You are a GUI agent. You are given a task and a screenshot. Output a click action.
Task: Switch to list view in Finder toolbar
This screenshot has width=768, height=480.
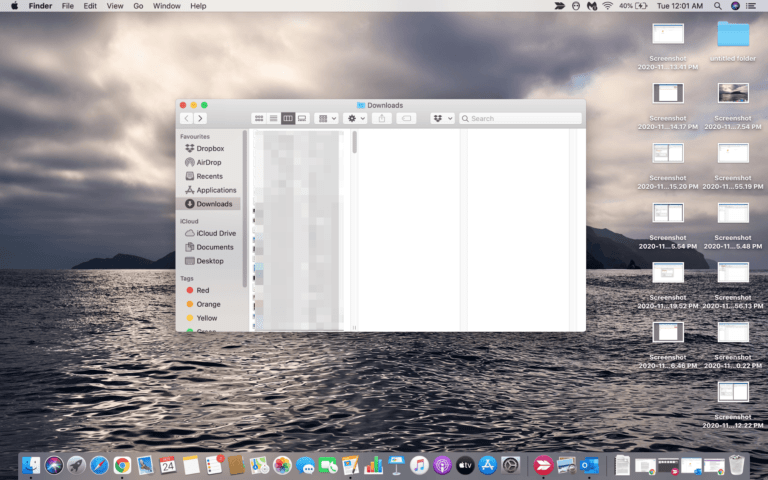(x=273, y=118)
